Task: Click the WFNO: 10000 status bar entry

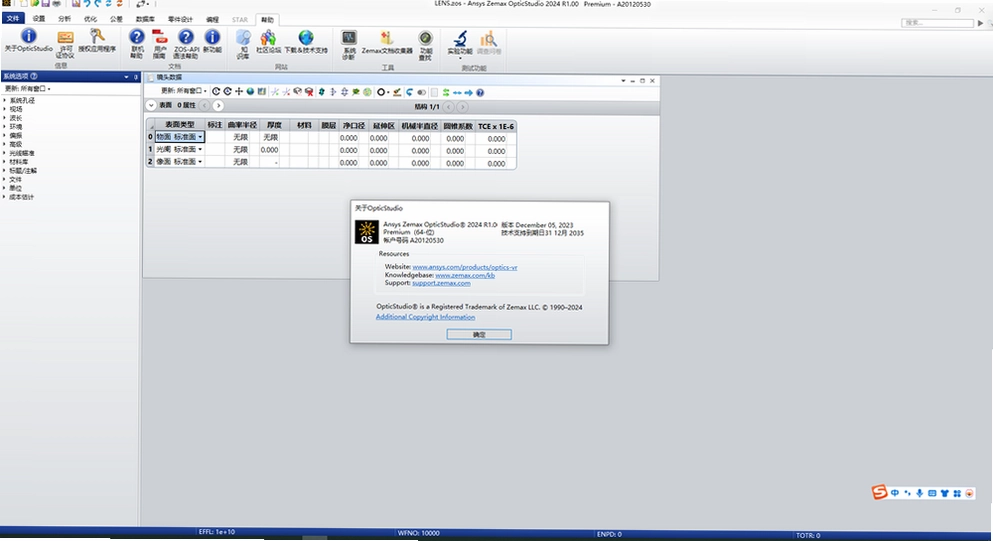Action: (418, 533)
